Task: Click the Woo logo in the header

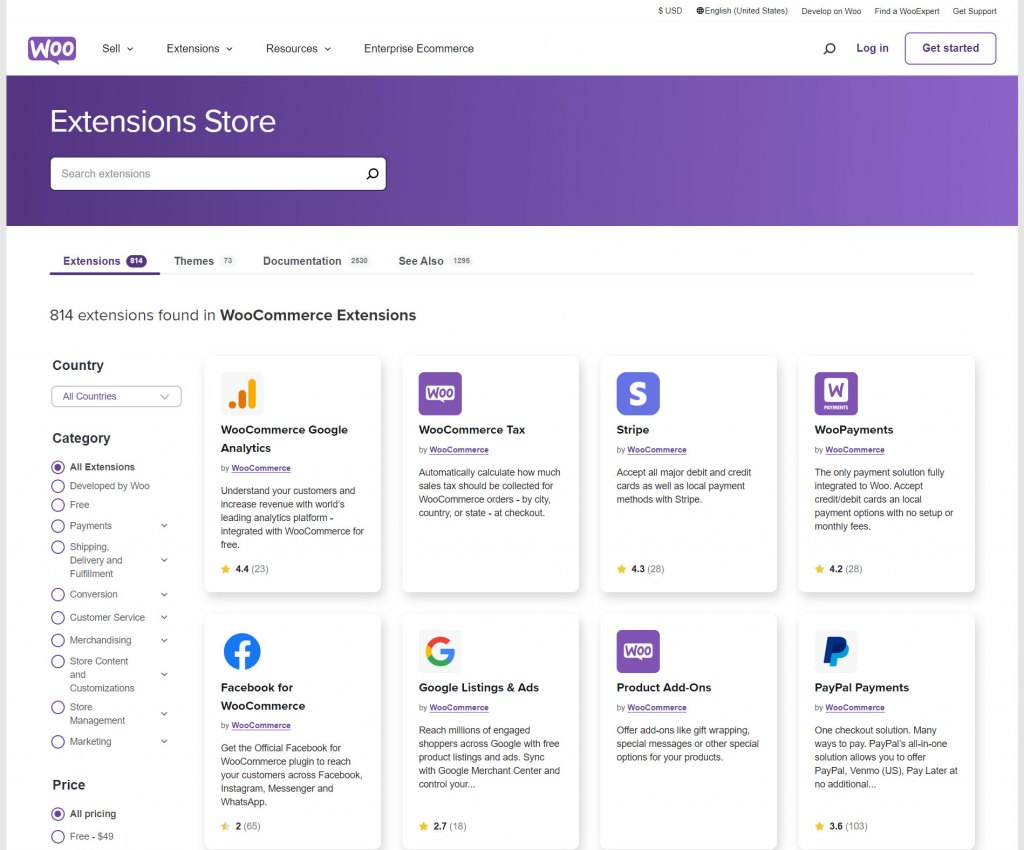Action: click(x=52, y=49)
